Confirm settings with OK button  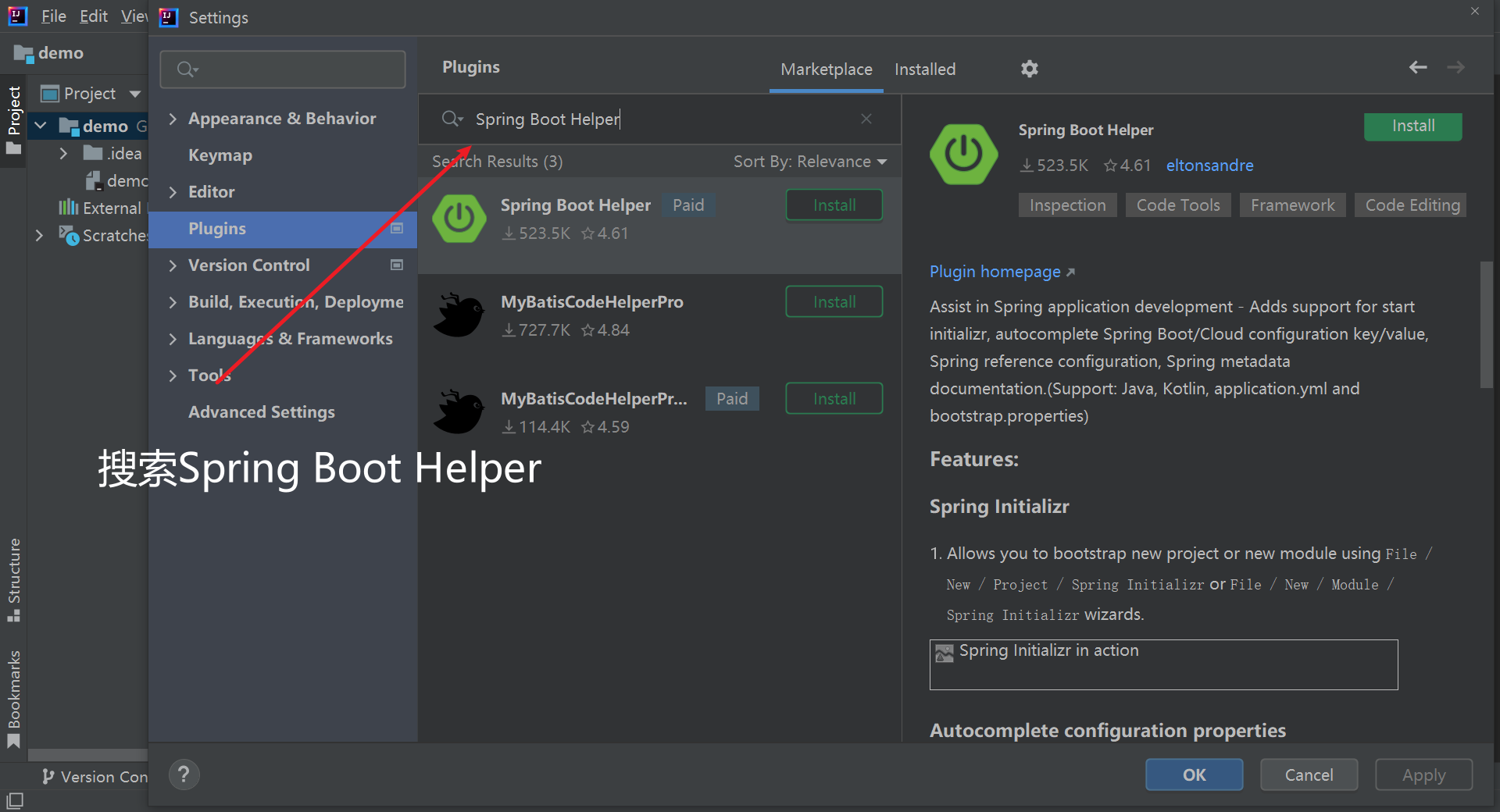1194,775
